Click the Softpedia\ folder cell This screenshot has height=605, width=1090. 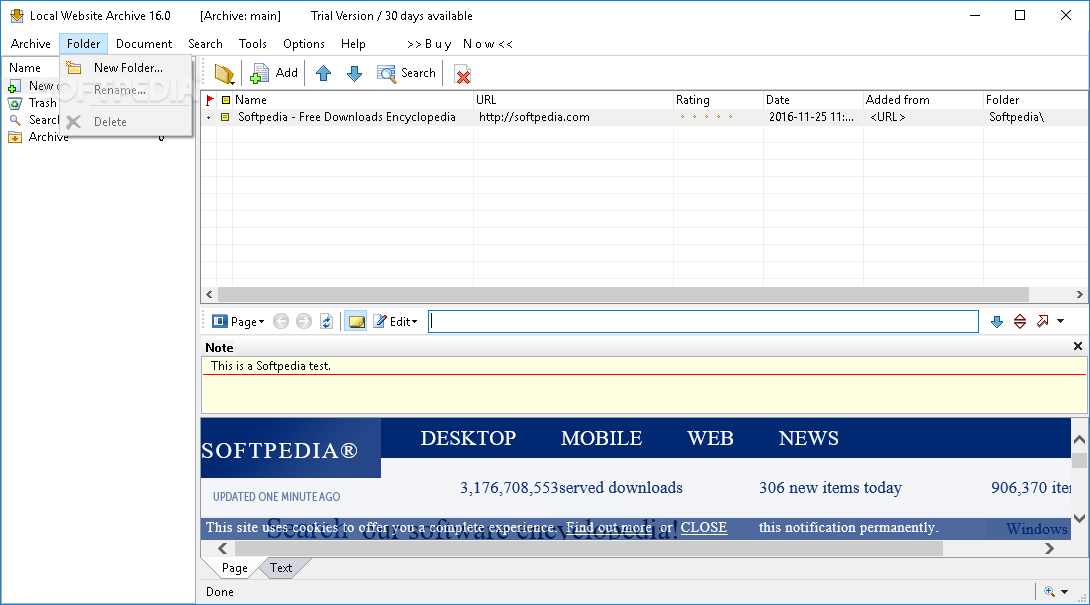1016,117
